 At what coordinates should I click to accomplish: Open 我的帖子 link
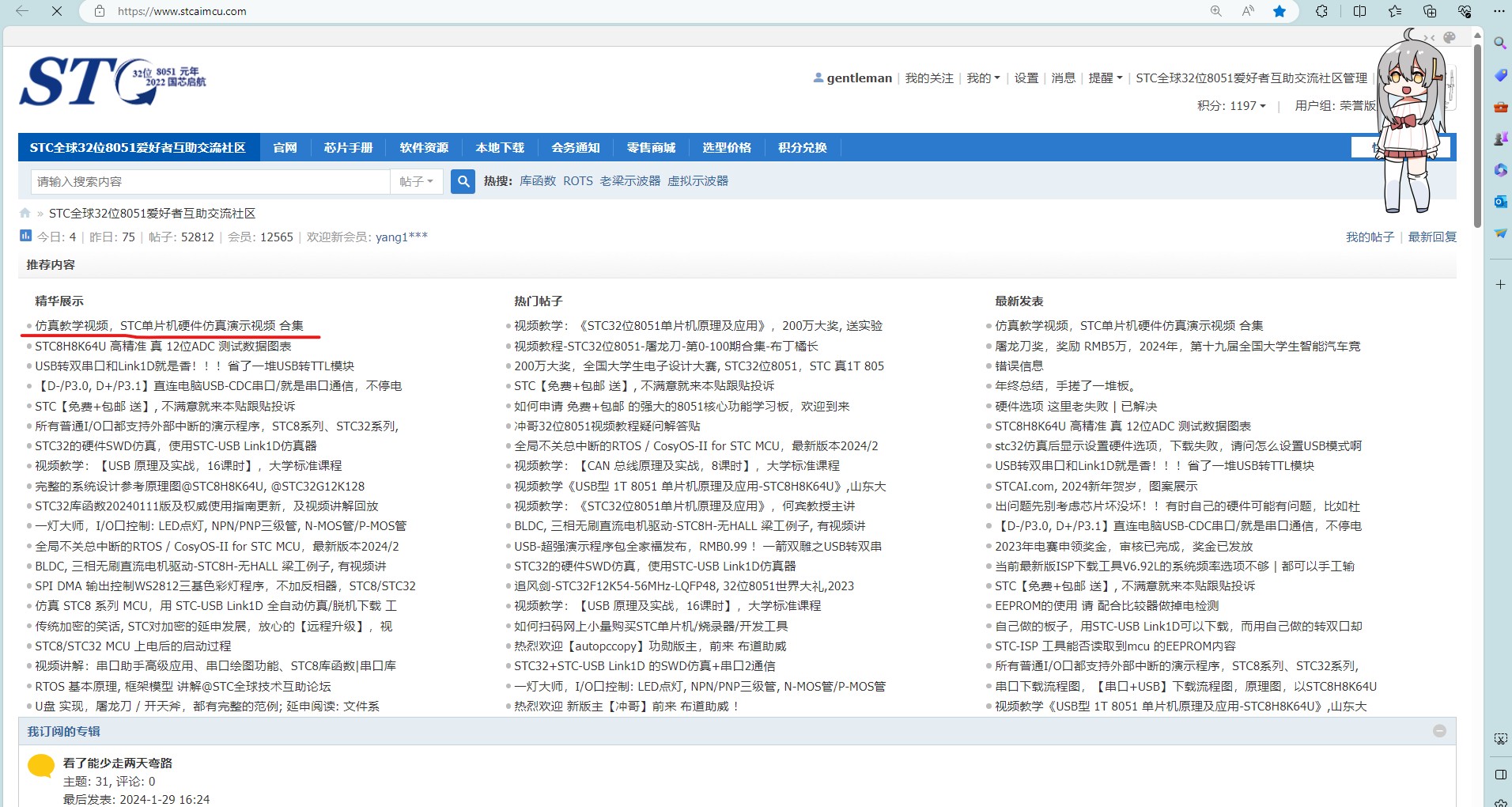pos(1370,237)
